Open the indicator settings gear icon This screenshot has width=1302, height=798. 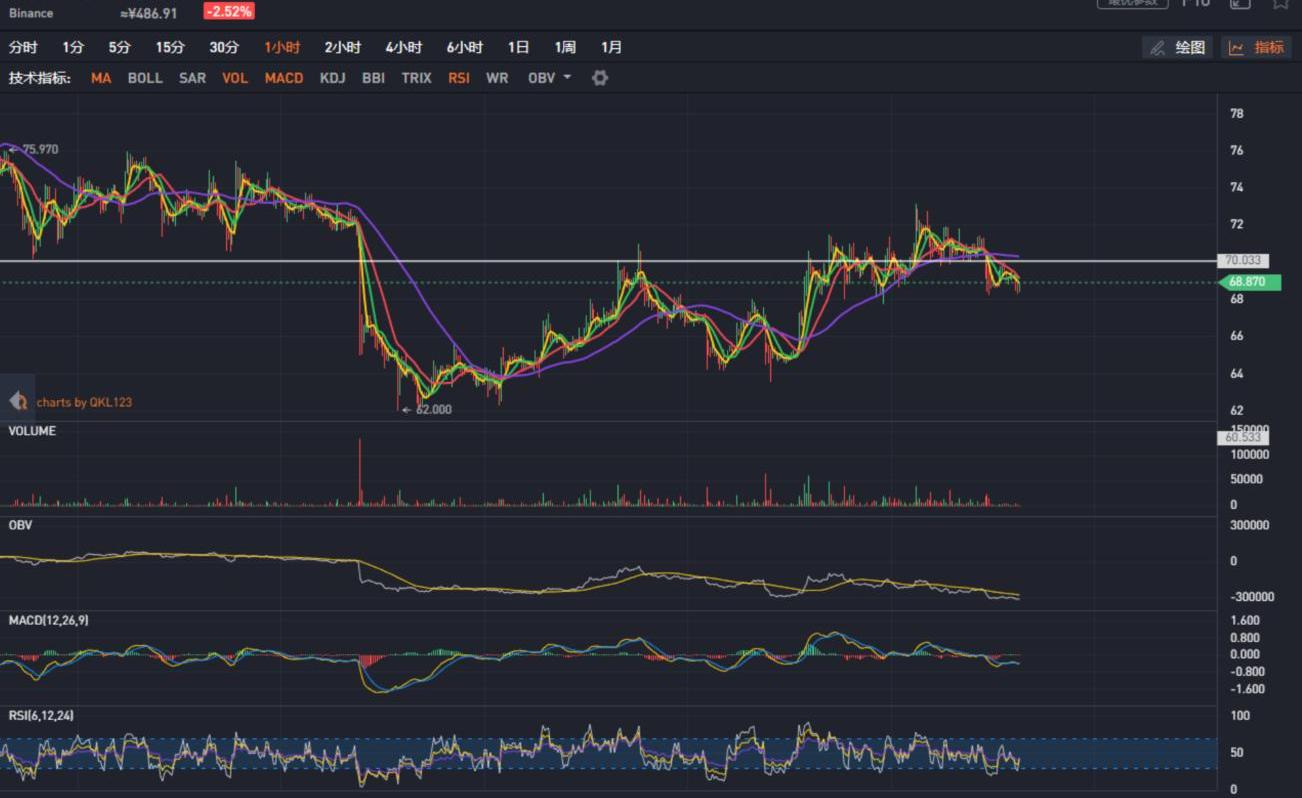(600, 78)
